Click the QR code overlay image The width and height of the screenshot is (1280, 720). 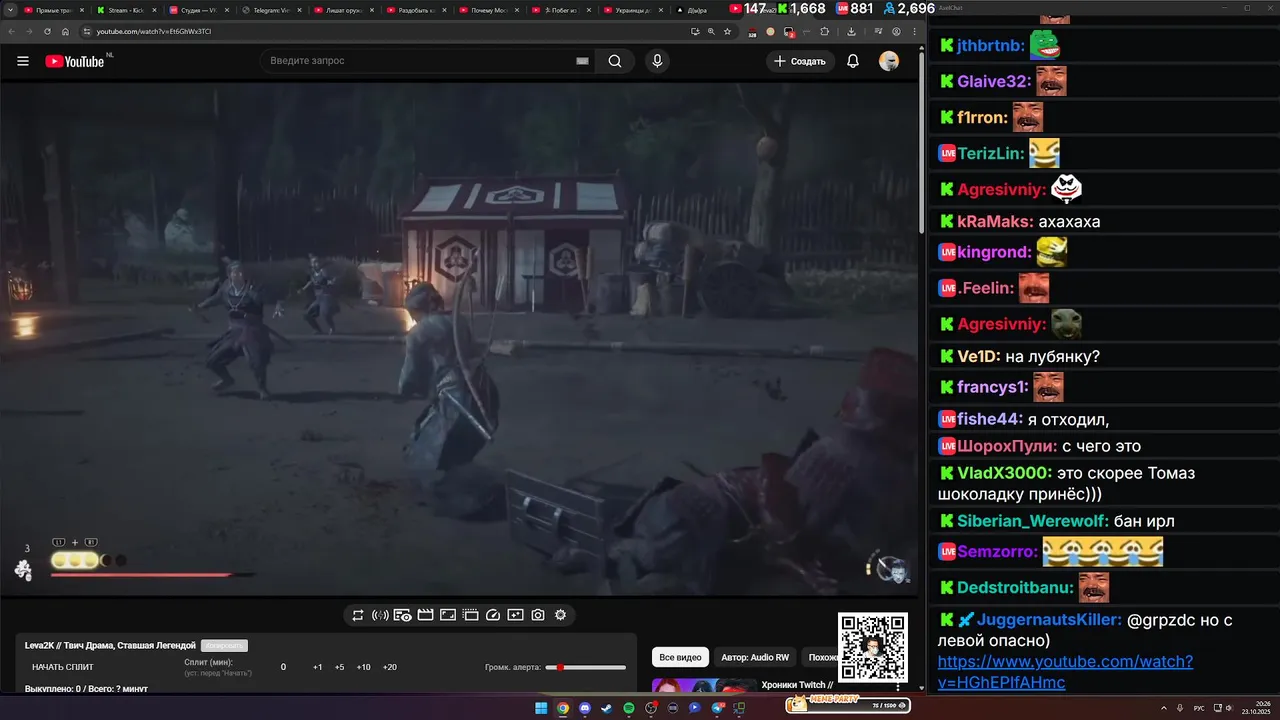[x=873, y=647]
